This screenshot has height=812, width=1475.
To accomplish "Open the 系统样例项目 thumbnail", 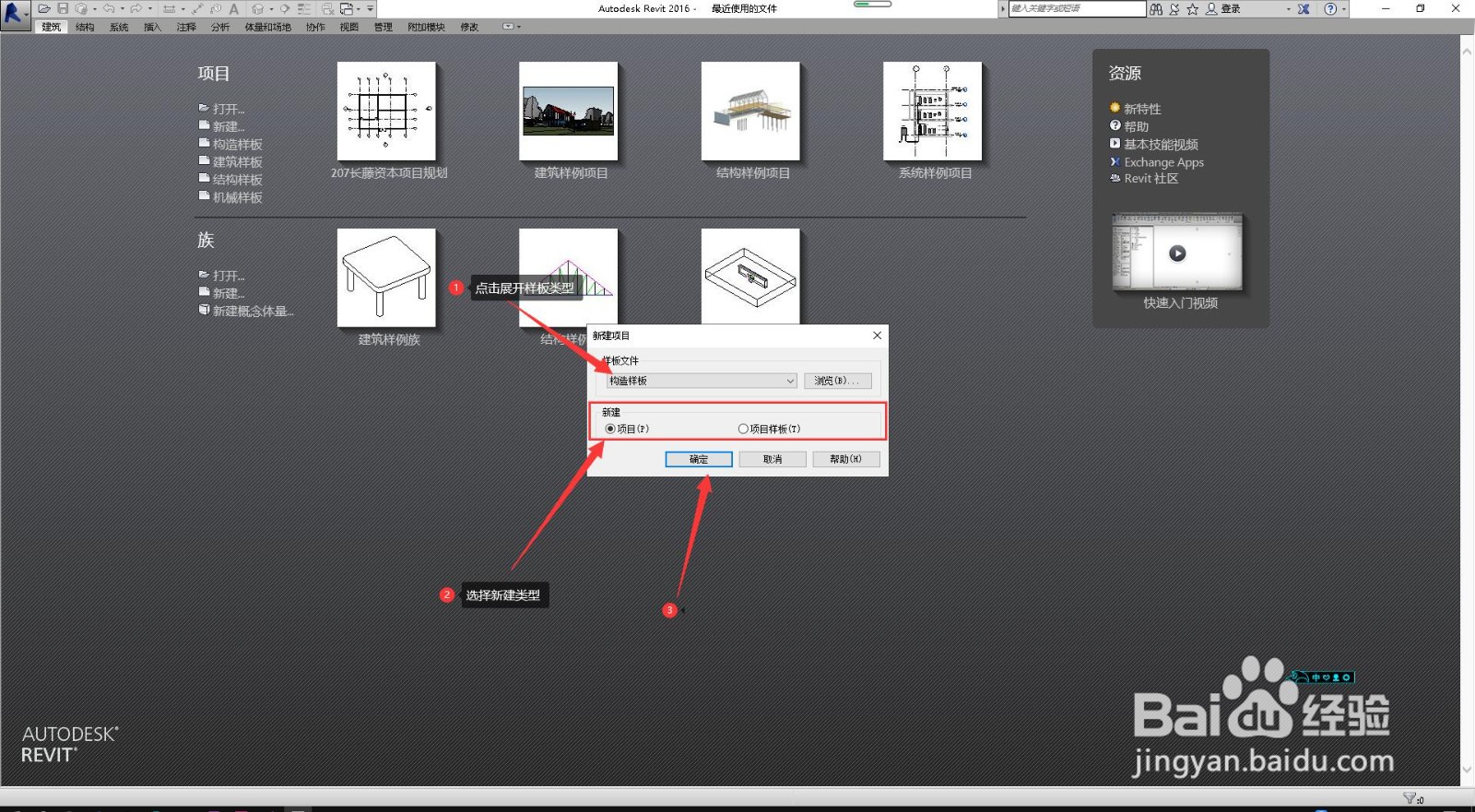I will click(932, 112).
